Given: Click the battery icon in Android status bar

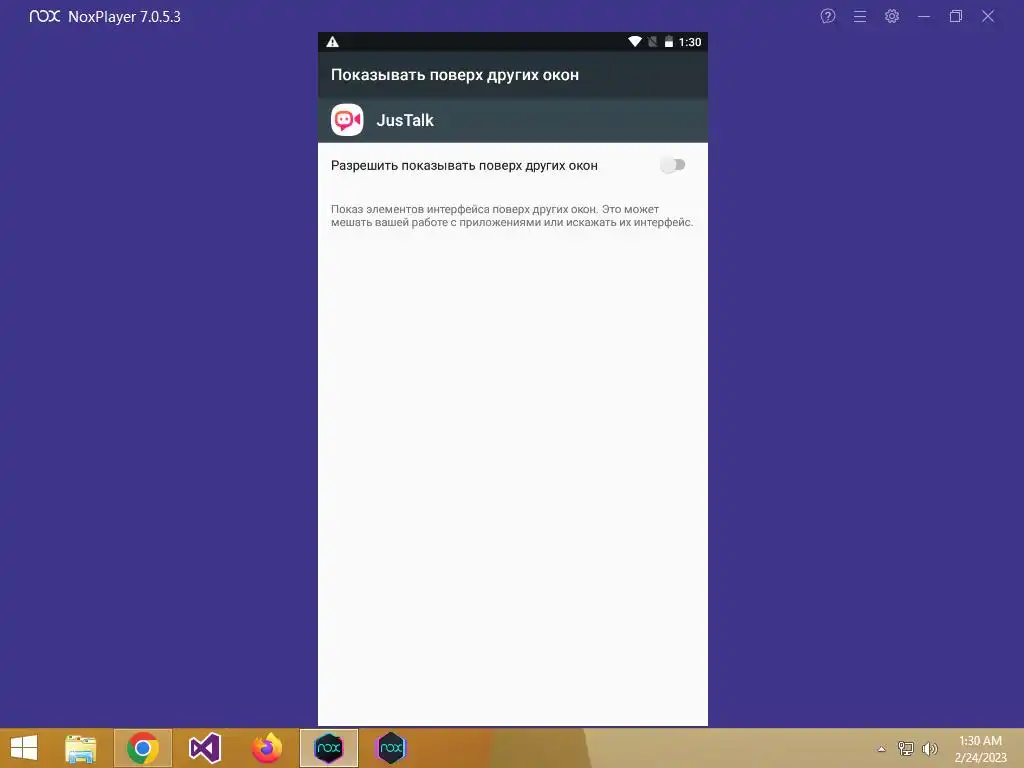Looking at the screenshot, I should [x=669, y=42].
